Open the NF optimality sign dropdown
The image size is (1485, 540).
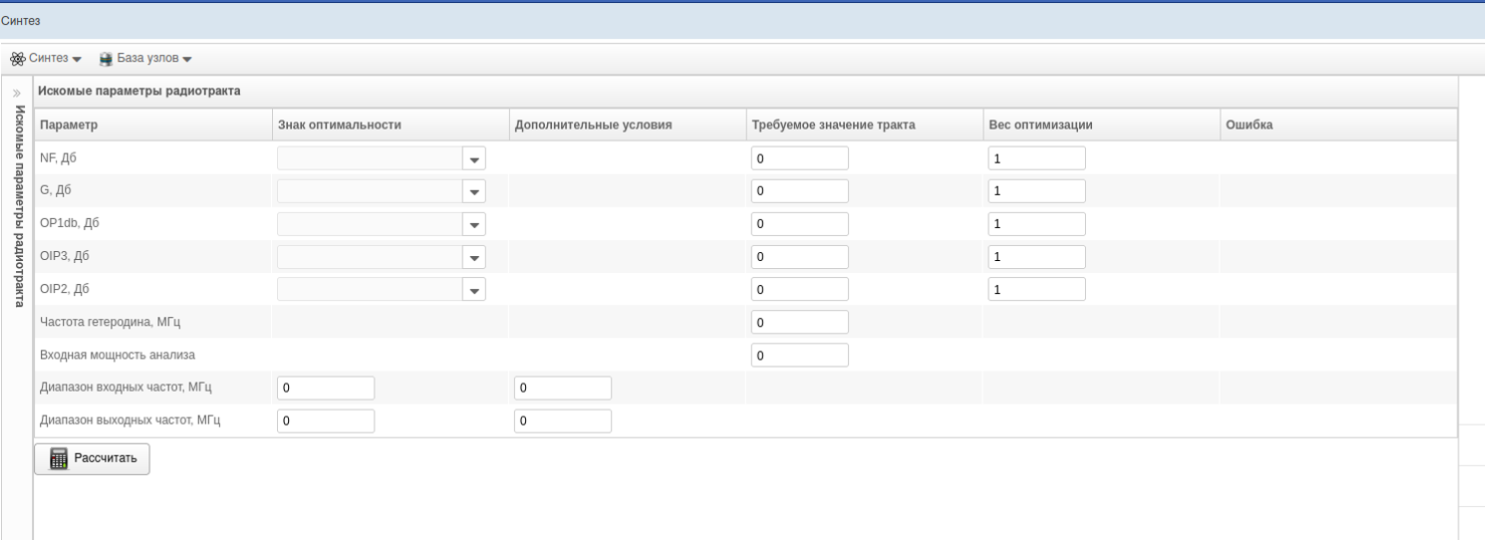[x=474, y=159]
